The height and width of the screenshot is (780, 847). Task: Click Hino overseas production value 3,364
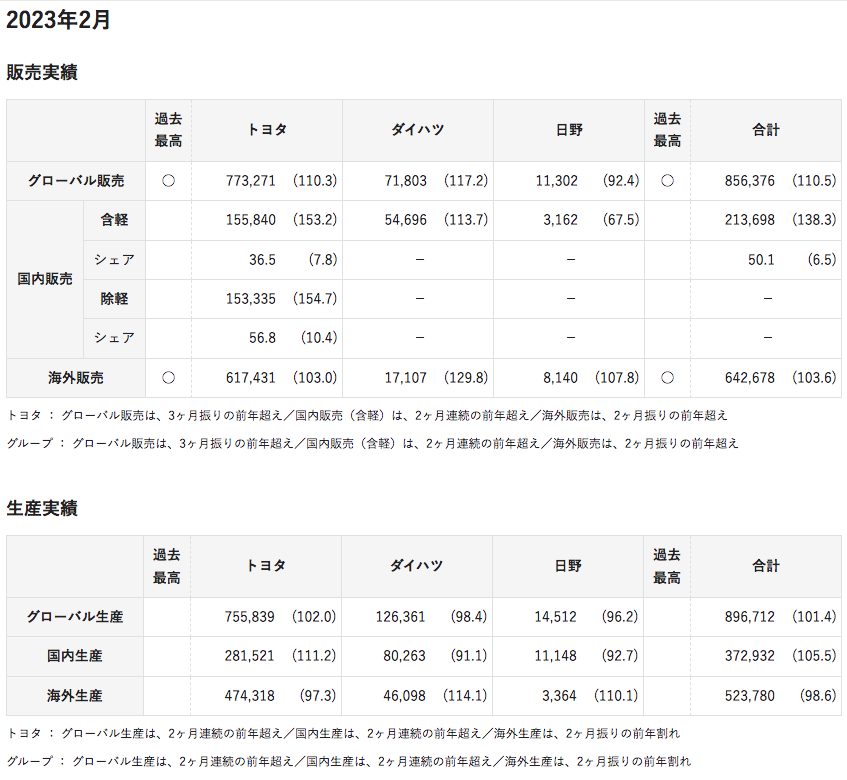tap(560, 695)
